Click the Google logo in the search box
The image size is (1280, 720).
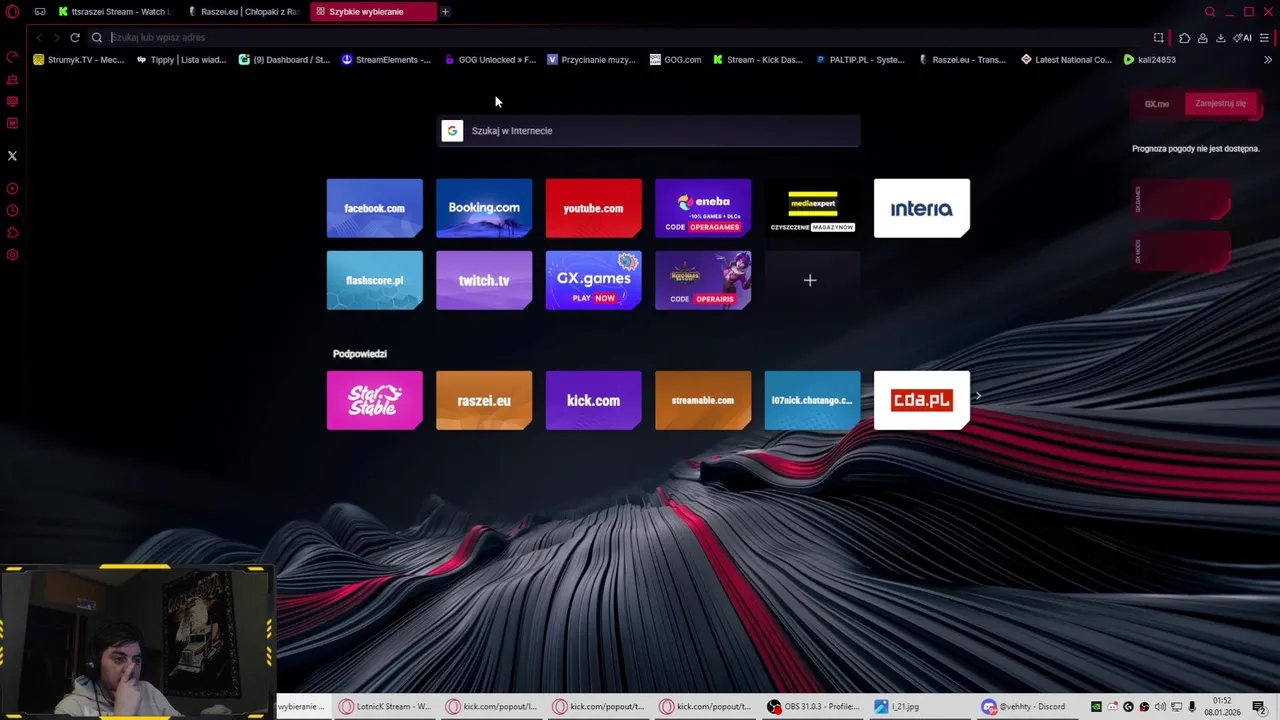coord(452,131)
